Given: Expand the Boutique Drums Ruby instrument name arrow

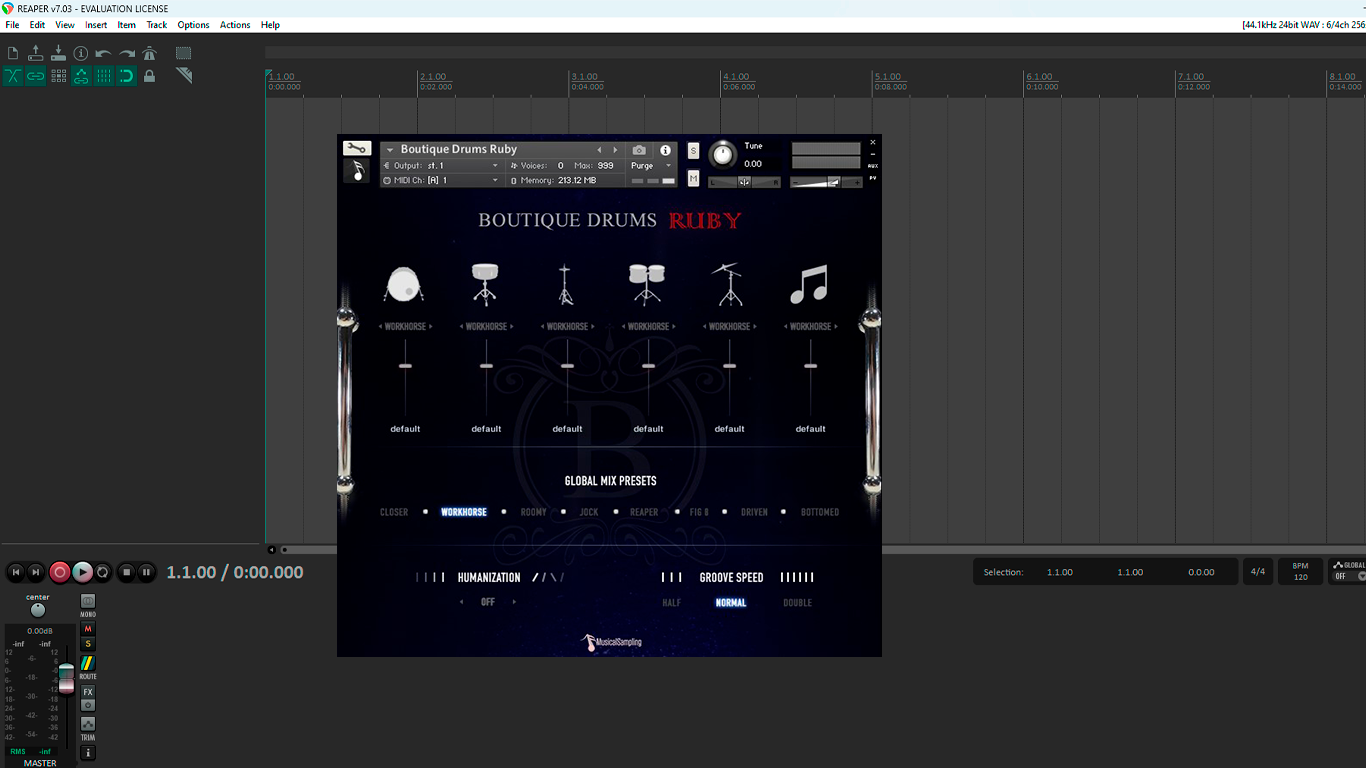Looking at the screenshot, I should [x=390, y=150].
